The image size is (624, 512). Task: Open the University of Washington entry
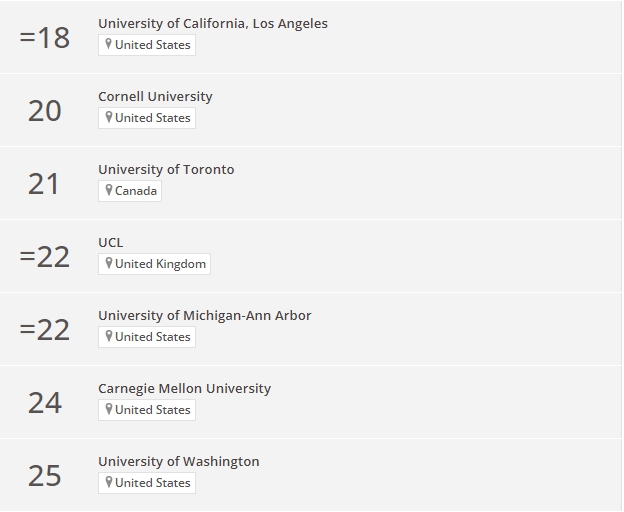point(179,461)
